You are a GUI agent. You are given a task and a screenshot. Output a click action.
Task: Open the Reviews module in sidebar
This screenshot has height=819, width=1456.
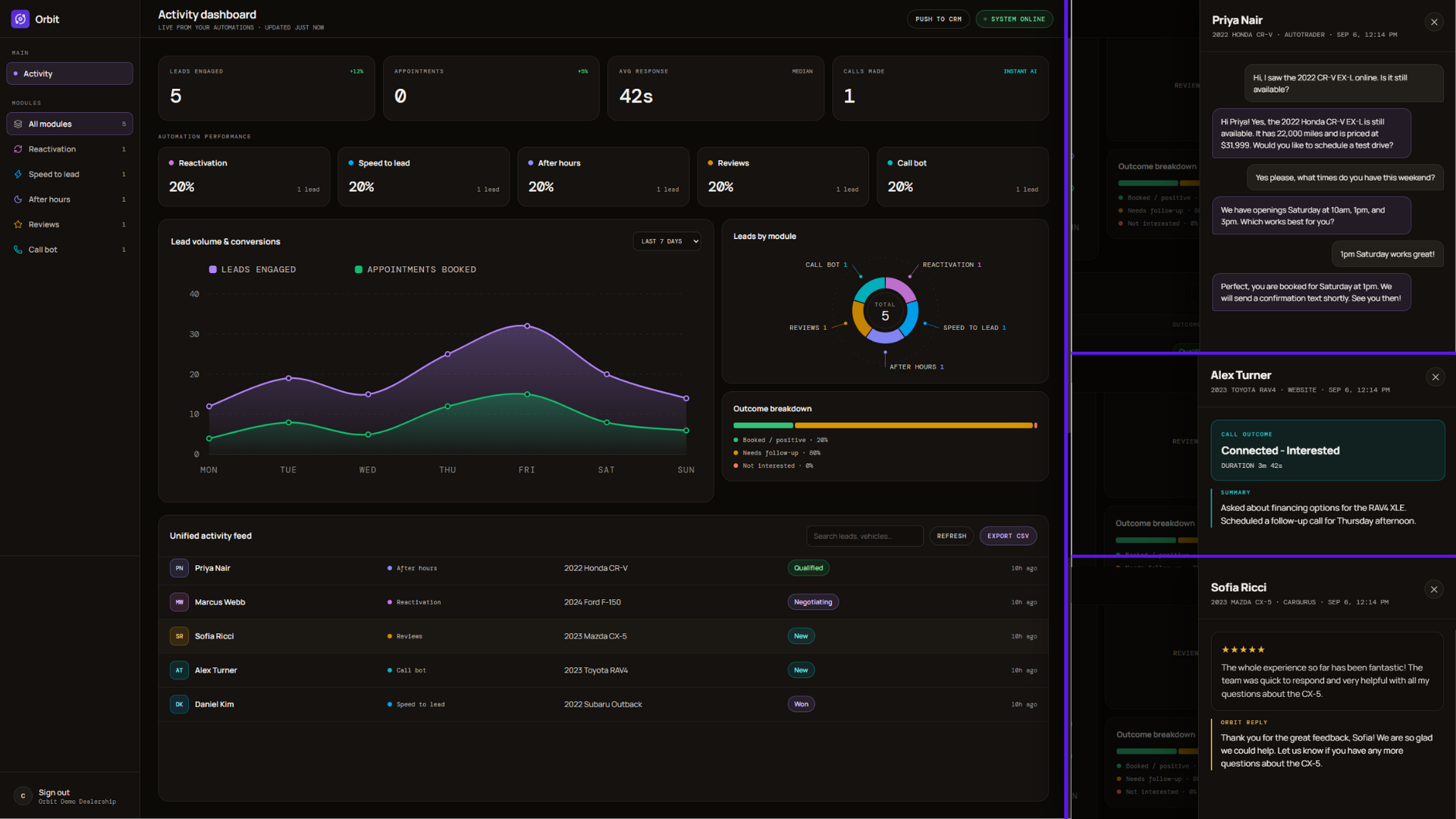coord(70,224)
